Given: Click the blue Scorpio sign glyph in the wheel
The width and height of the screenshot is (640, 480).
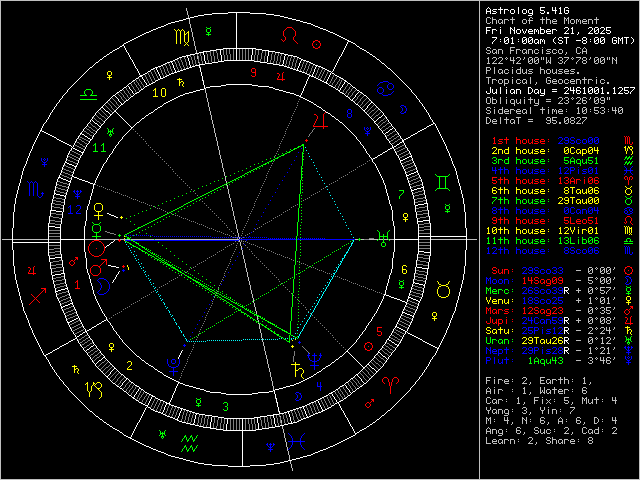Looking at the screenshot, I should [36, 189].
